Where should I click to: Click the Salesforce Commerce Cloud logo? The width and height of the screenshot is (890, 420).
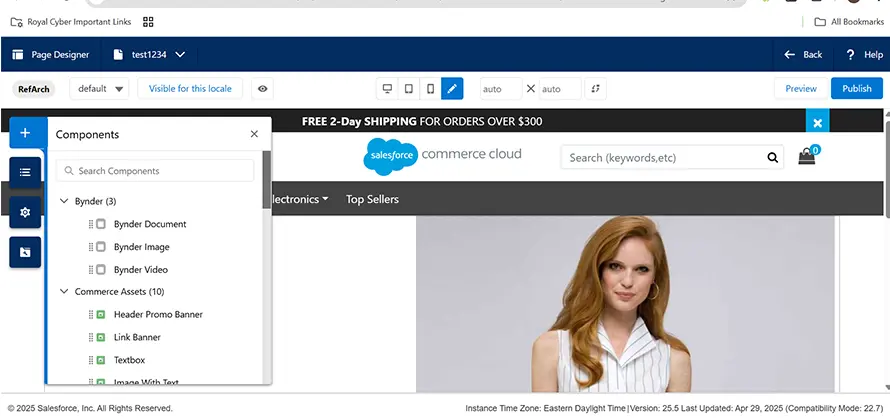pos(442,156)
